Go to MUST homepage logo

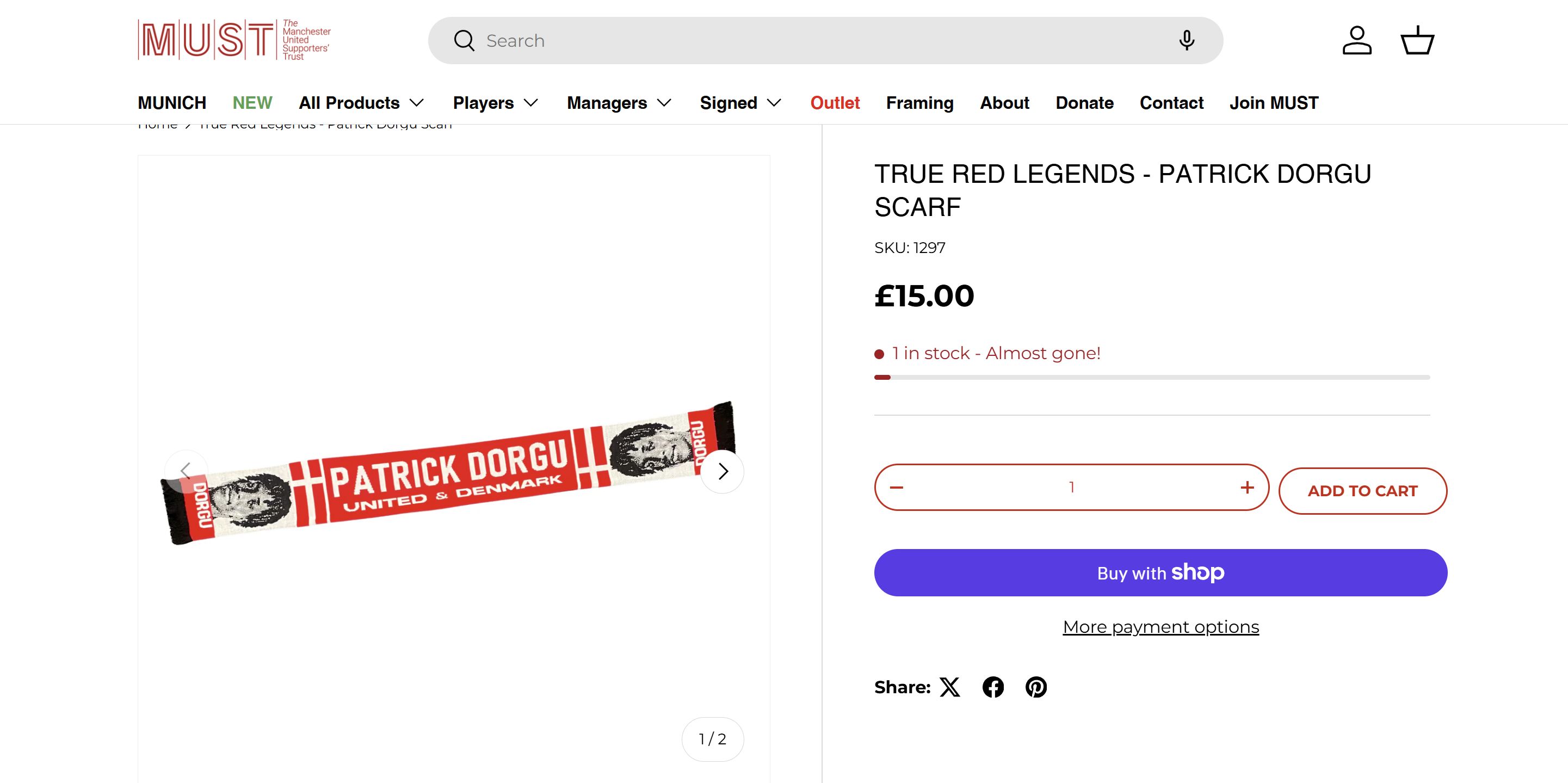point(234,40)
